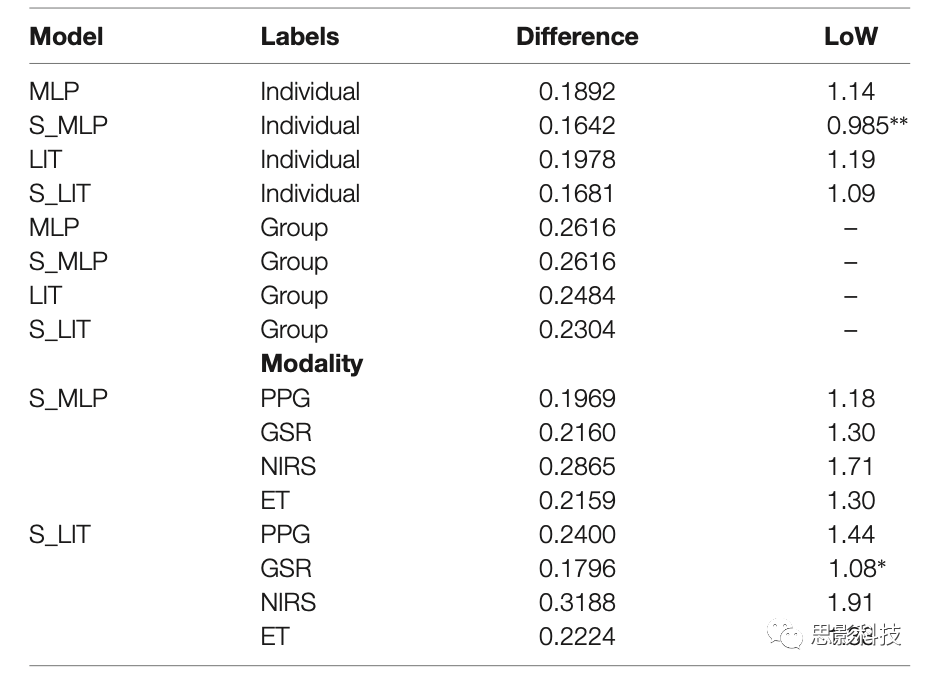
Task: Select the LoW value 1.14
Action: click(850, 92)
